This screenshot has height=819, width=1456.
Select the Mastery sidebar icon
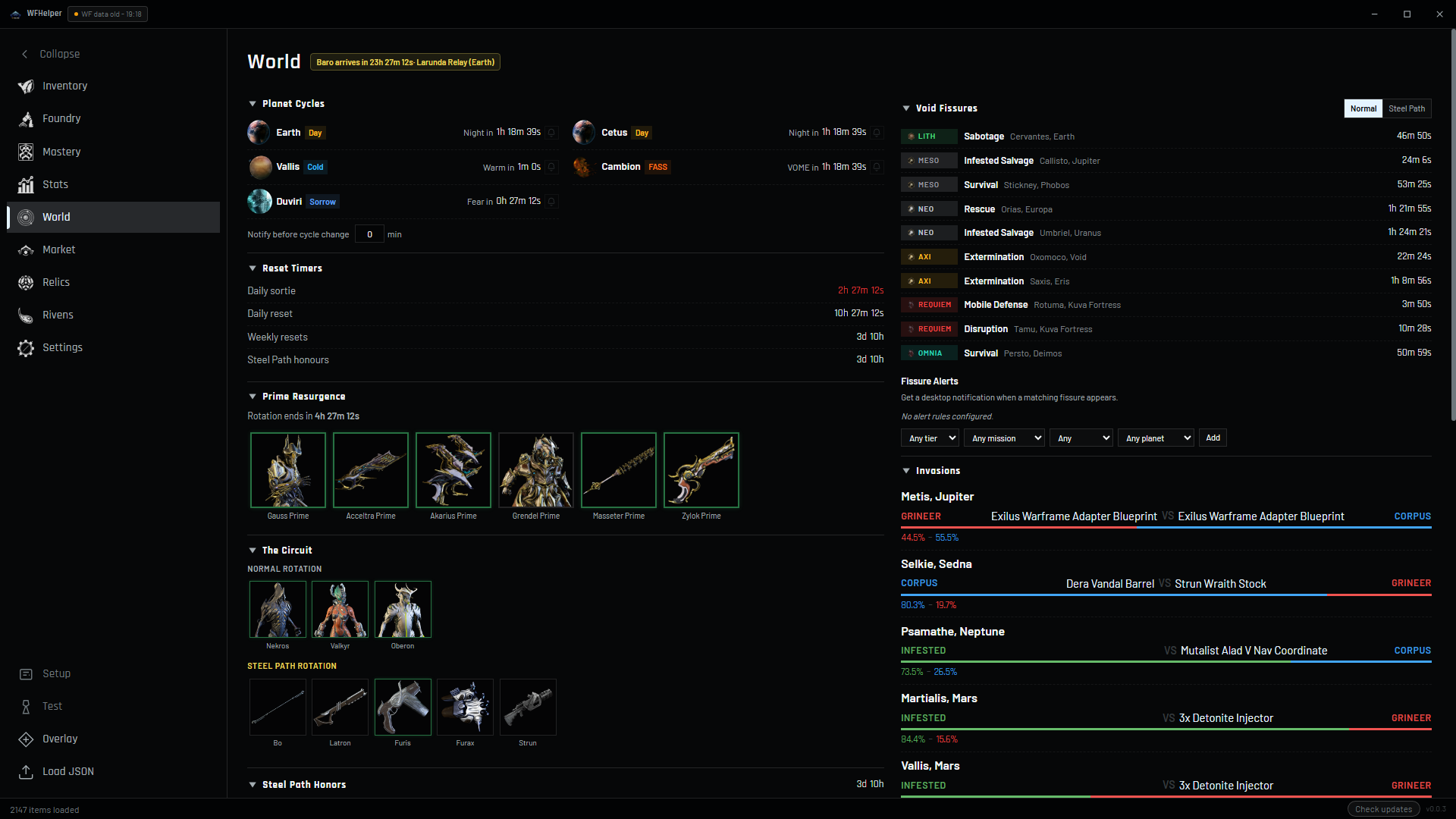(x=26, y=152)
